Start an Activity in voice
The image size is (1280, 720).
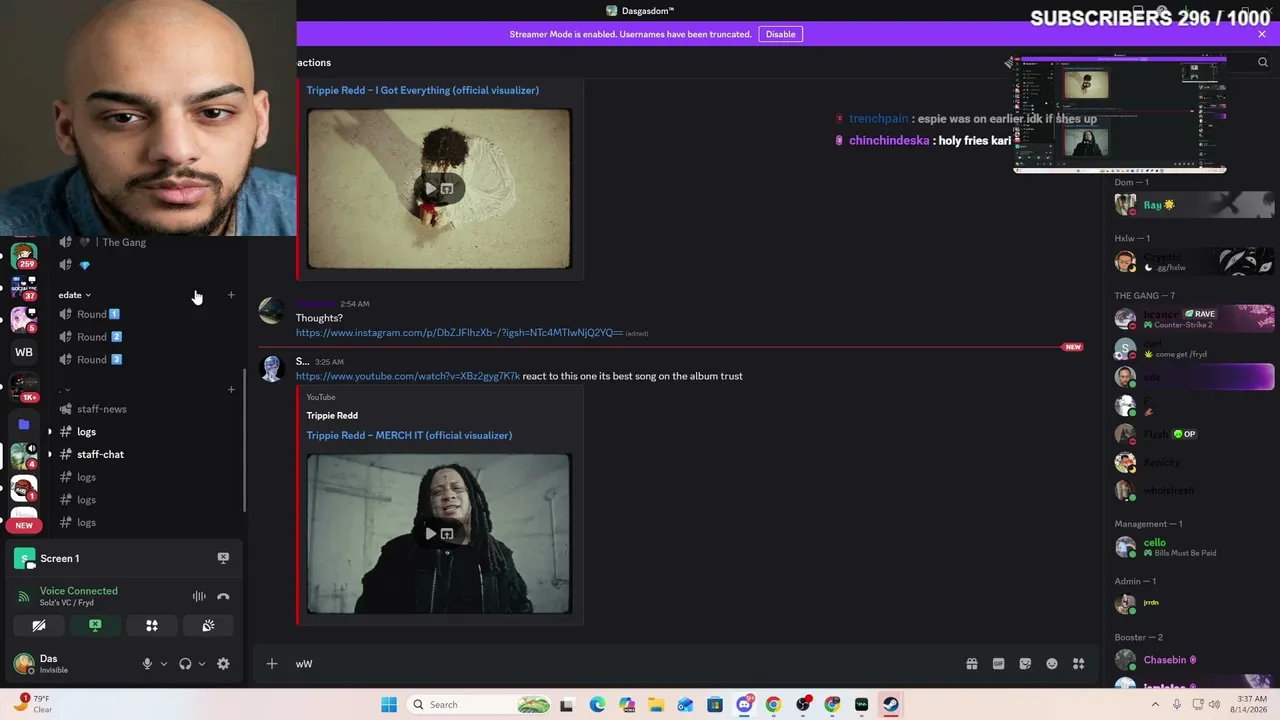pos(152,626)
